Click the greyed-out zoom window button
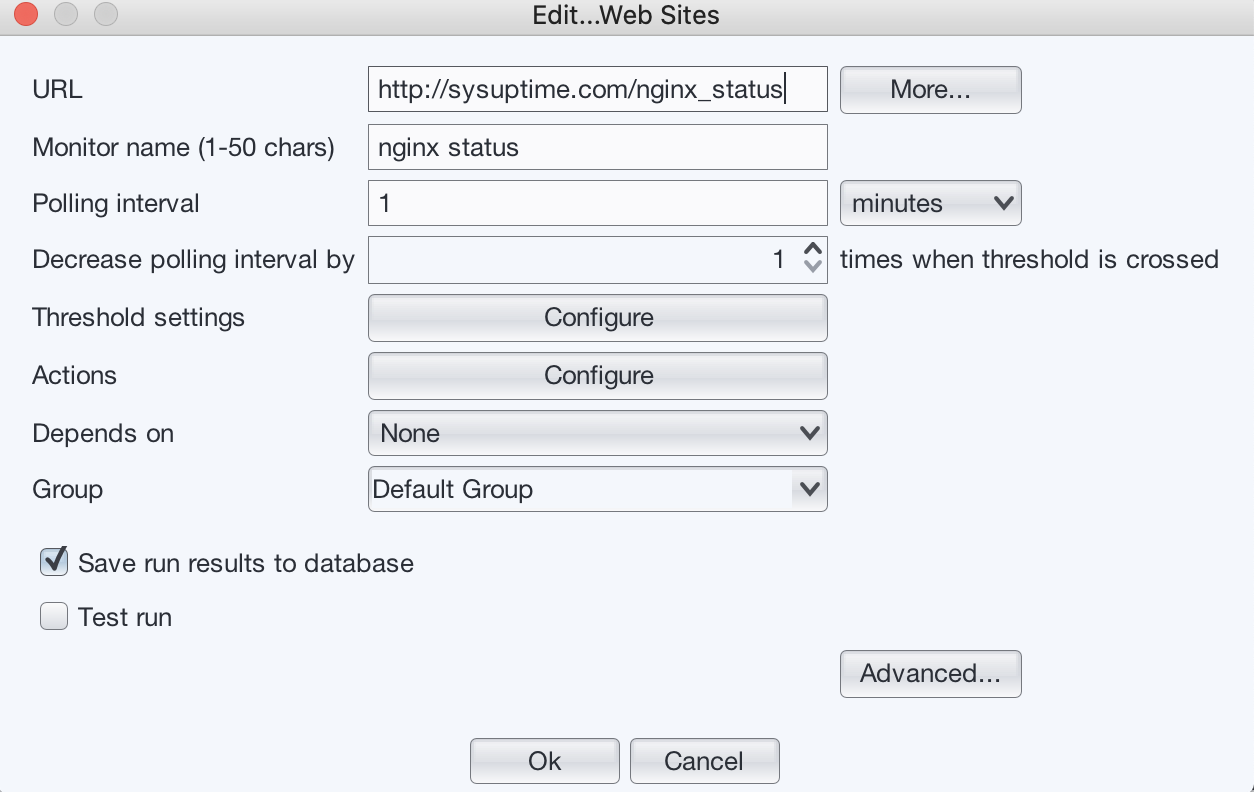Viewport: 1254px width, 792px height. pos(105,15)
